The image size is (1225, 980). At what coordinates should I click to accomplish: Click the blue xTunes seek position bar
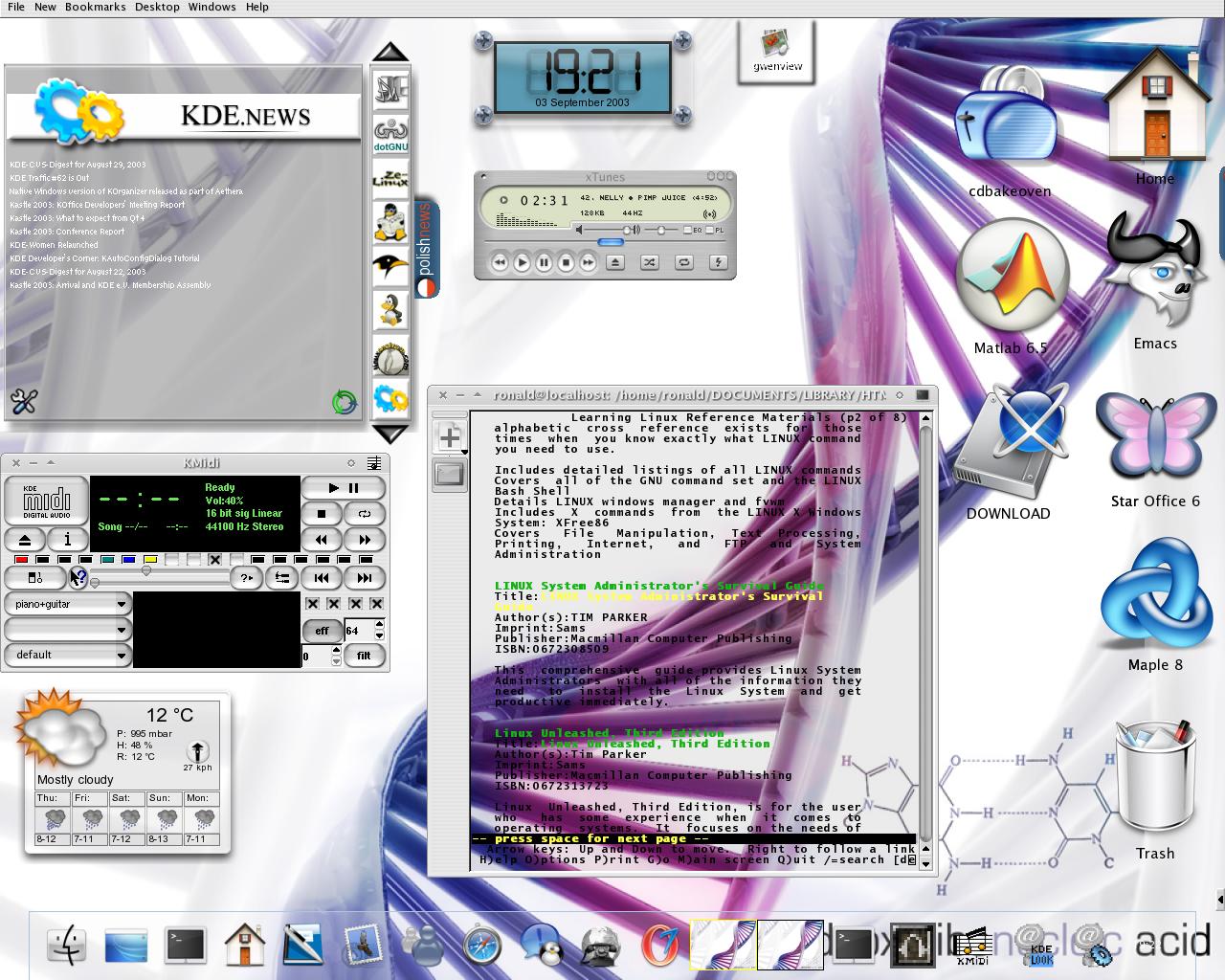611,242
